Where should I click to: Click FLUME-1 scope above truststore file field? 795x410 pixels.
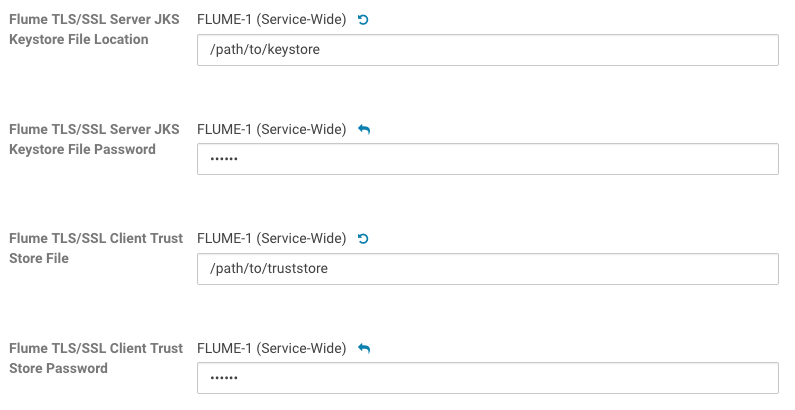(x=271, y=239)
